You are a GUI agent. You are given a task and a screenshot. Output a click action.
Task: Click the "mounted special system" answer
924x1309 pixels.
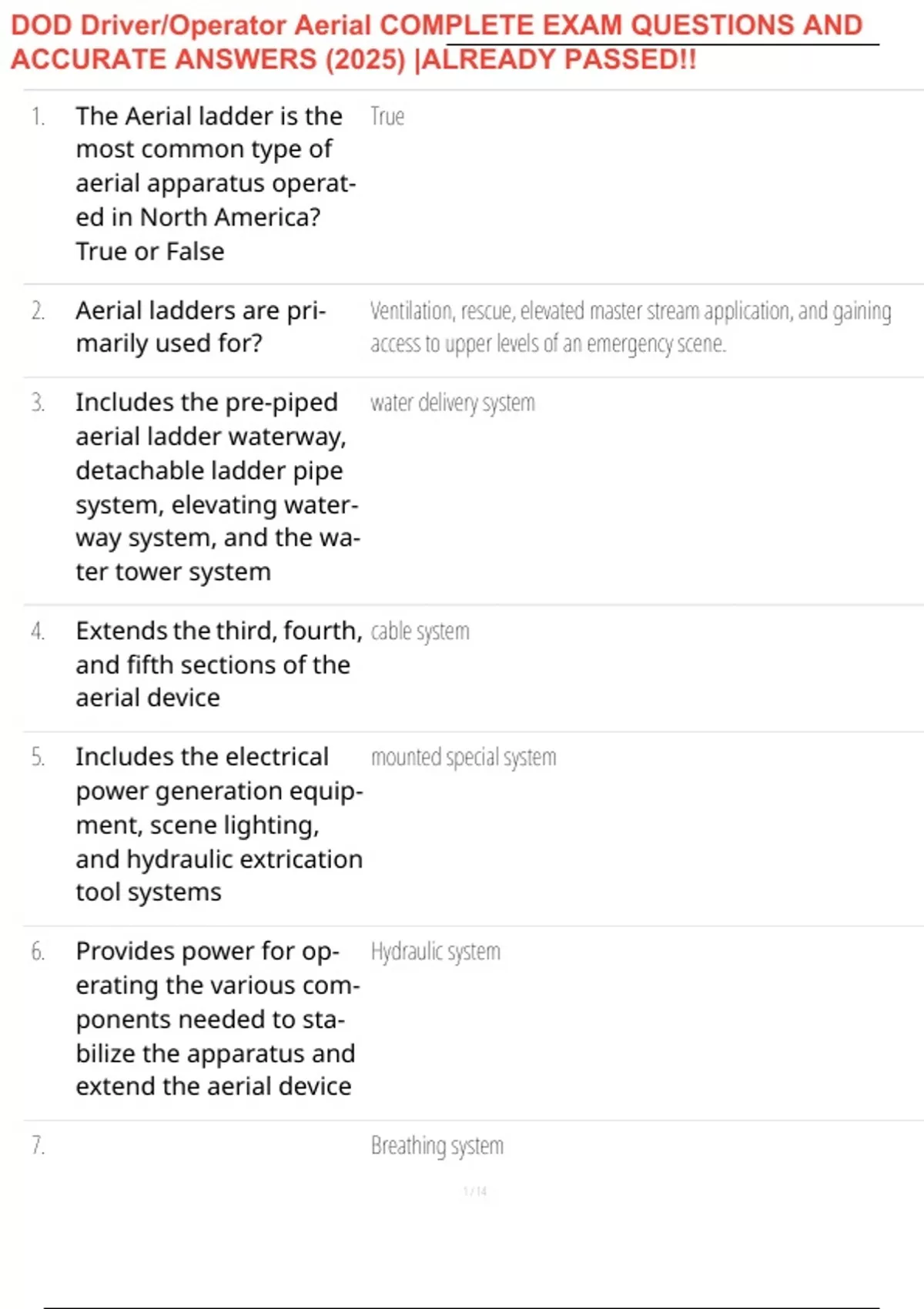tap(464, 758)
